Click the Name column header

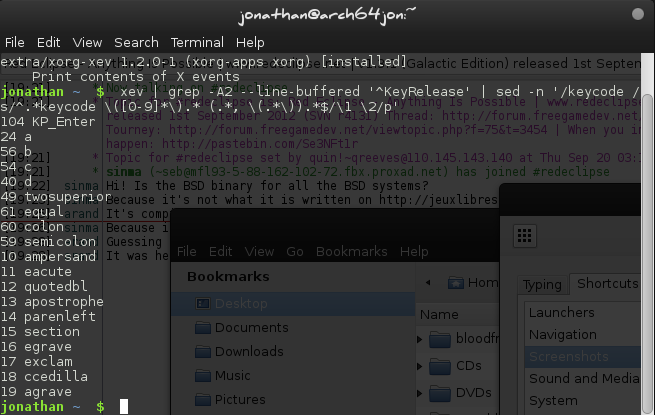coord(439,314)
